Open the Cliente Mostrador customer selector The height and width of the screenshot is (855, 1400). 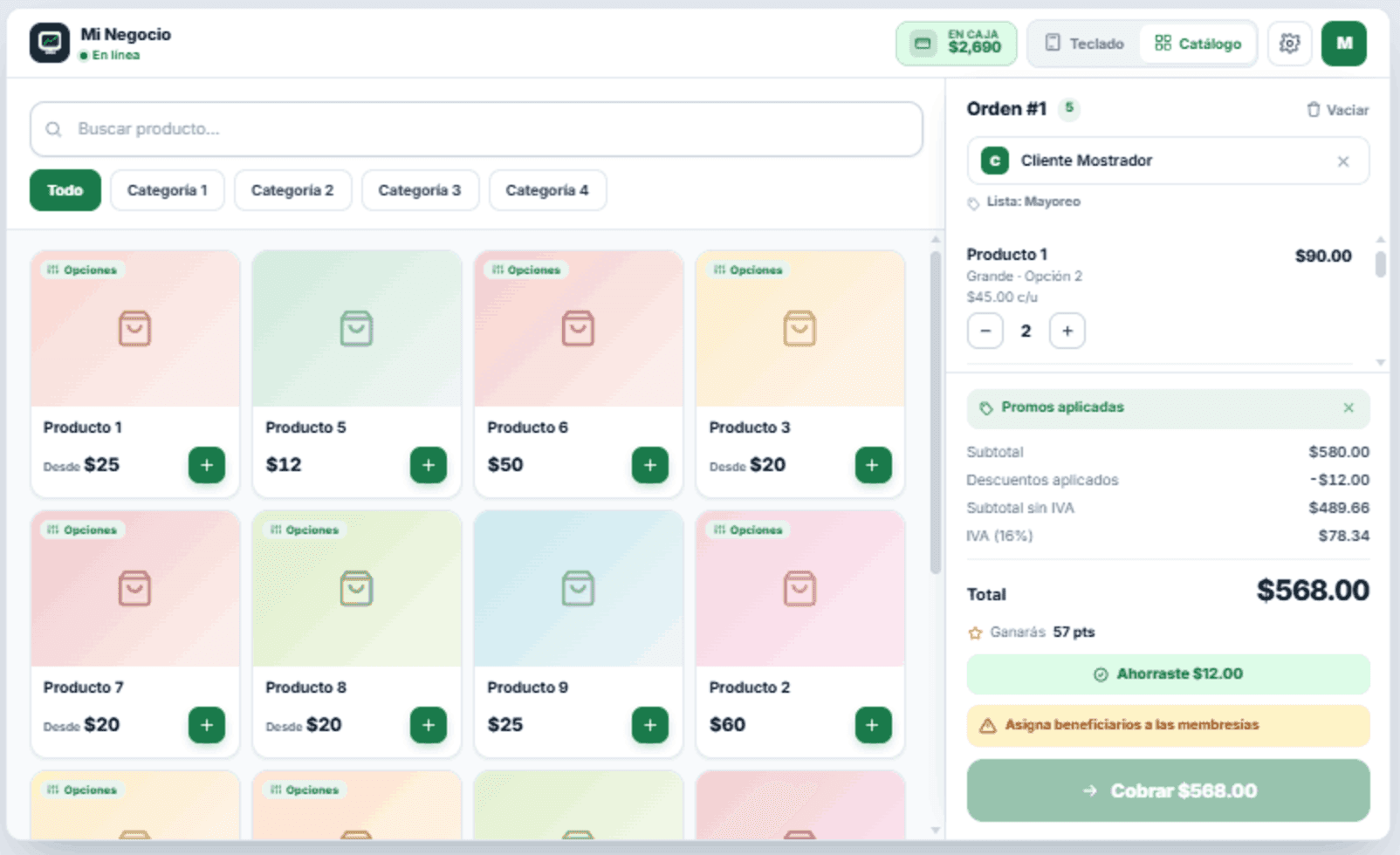(1168, 161)
